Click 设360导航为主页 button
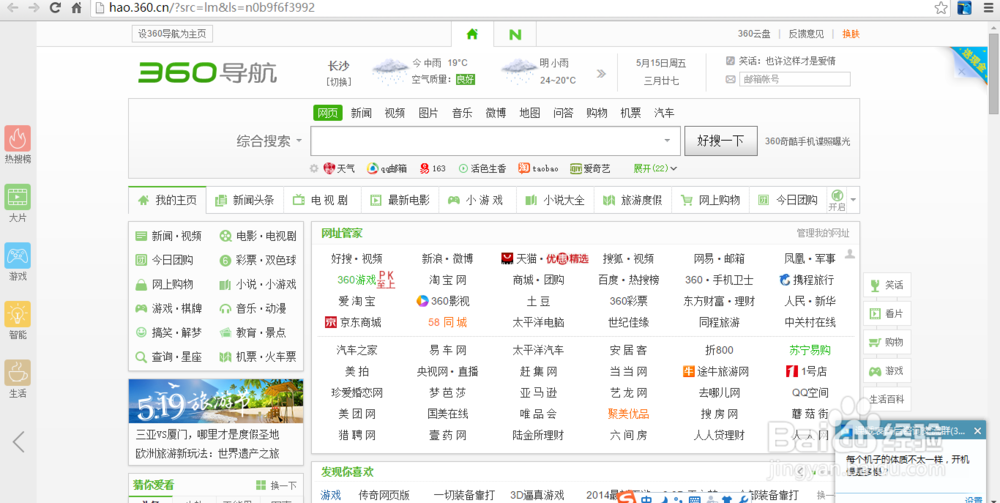The image size is (1000, 503). coord(172,34)
